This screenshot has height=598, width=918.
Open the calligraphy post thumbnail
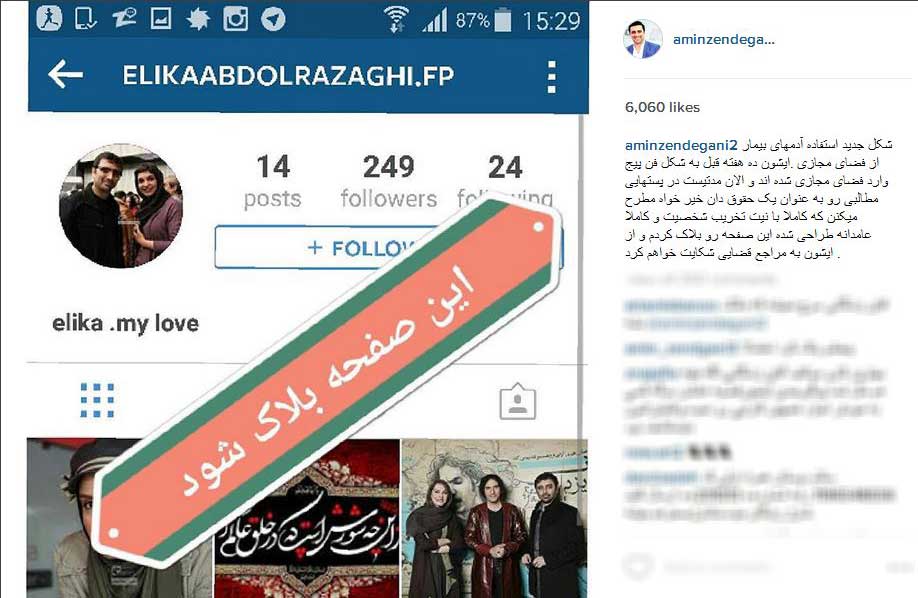click(x=307, y=518)
